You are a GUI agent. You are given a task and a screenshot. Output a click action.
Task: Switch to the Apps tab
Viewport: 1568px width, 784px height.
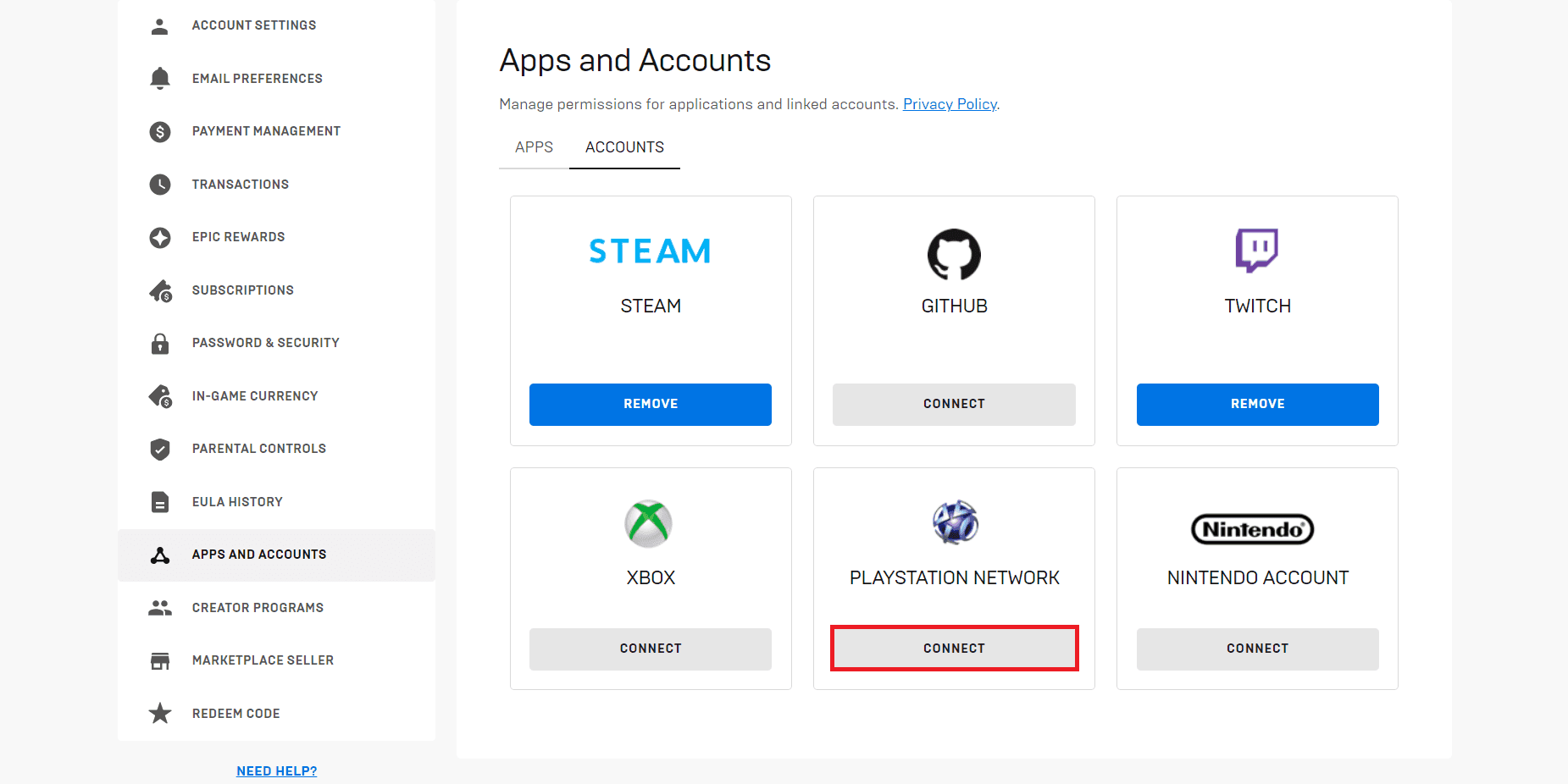[x=534, y=147]
